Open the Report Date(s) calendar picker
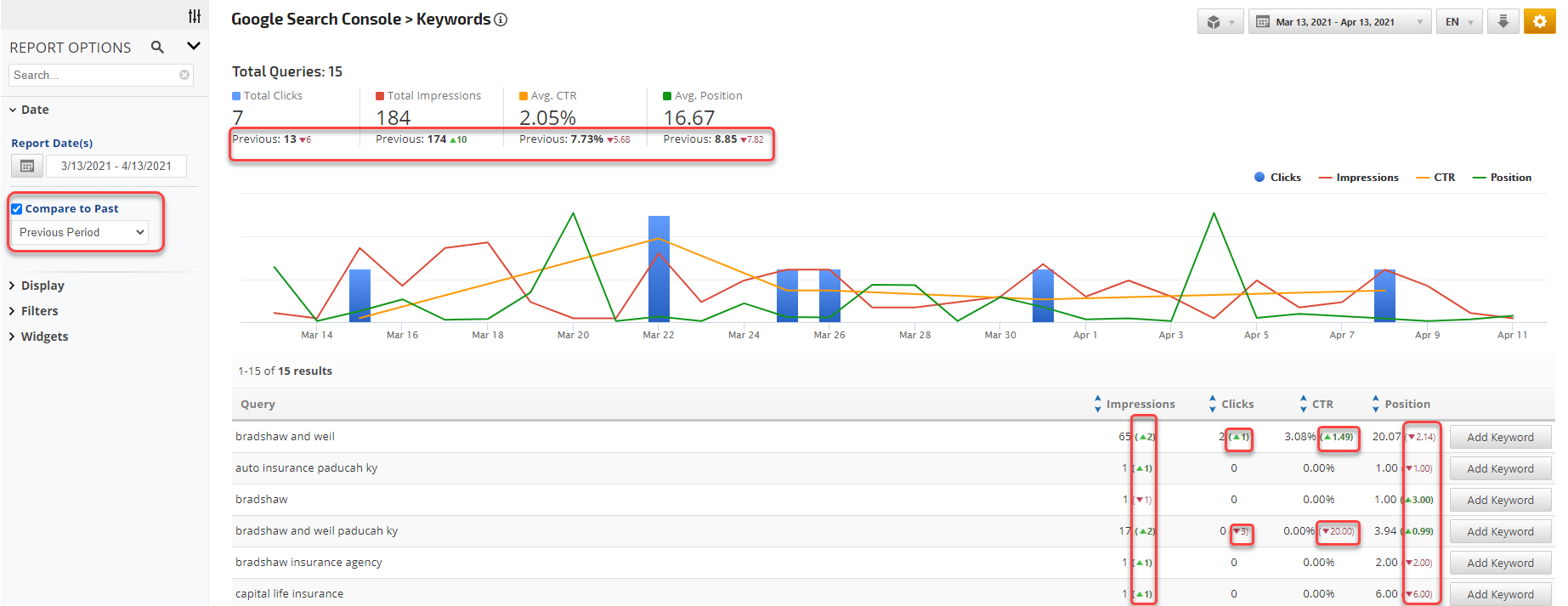 point(27,166)
